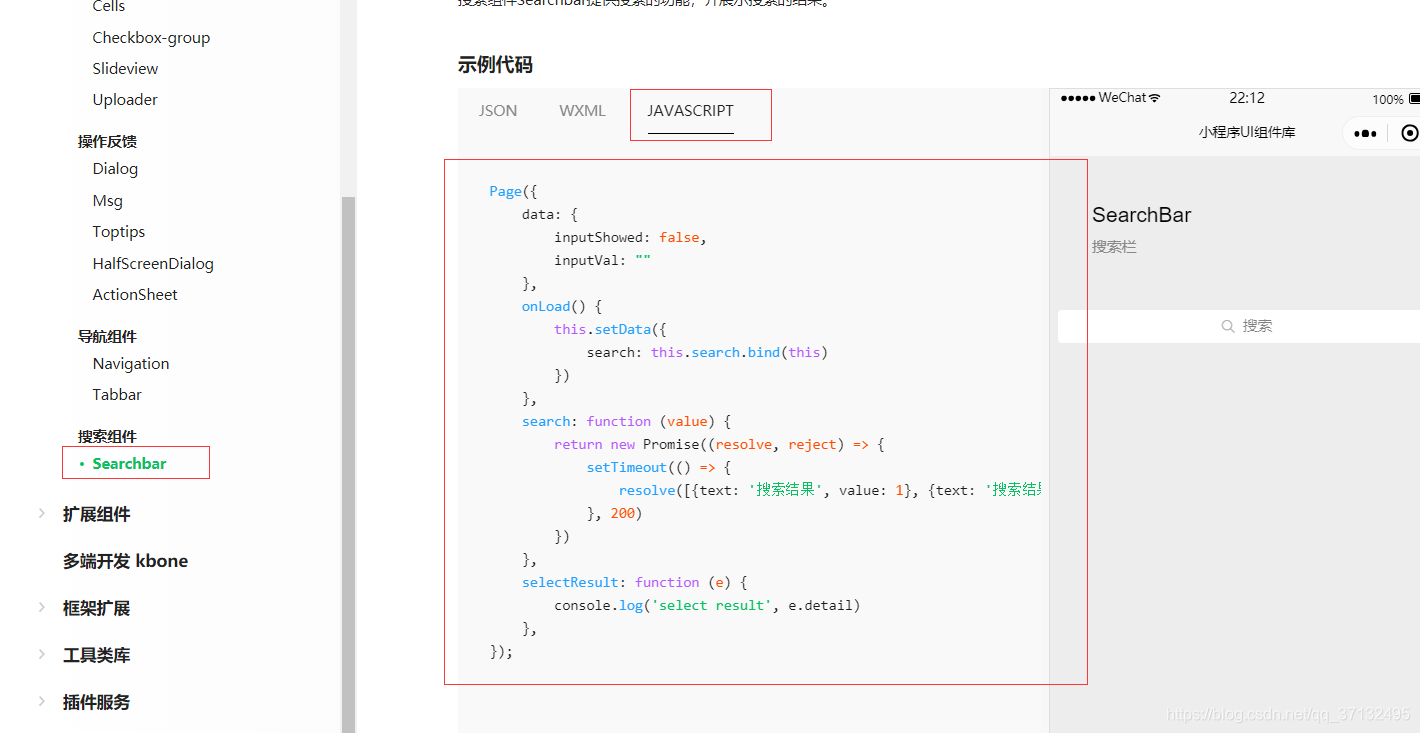The height and width of the screenshot is (733, 1420).
Task: Open the HalfScreenDialog component page
Action: click(x=153, y=264)
